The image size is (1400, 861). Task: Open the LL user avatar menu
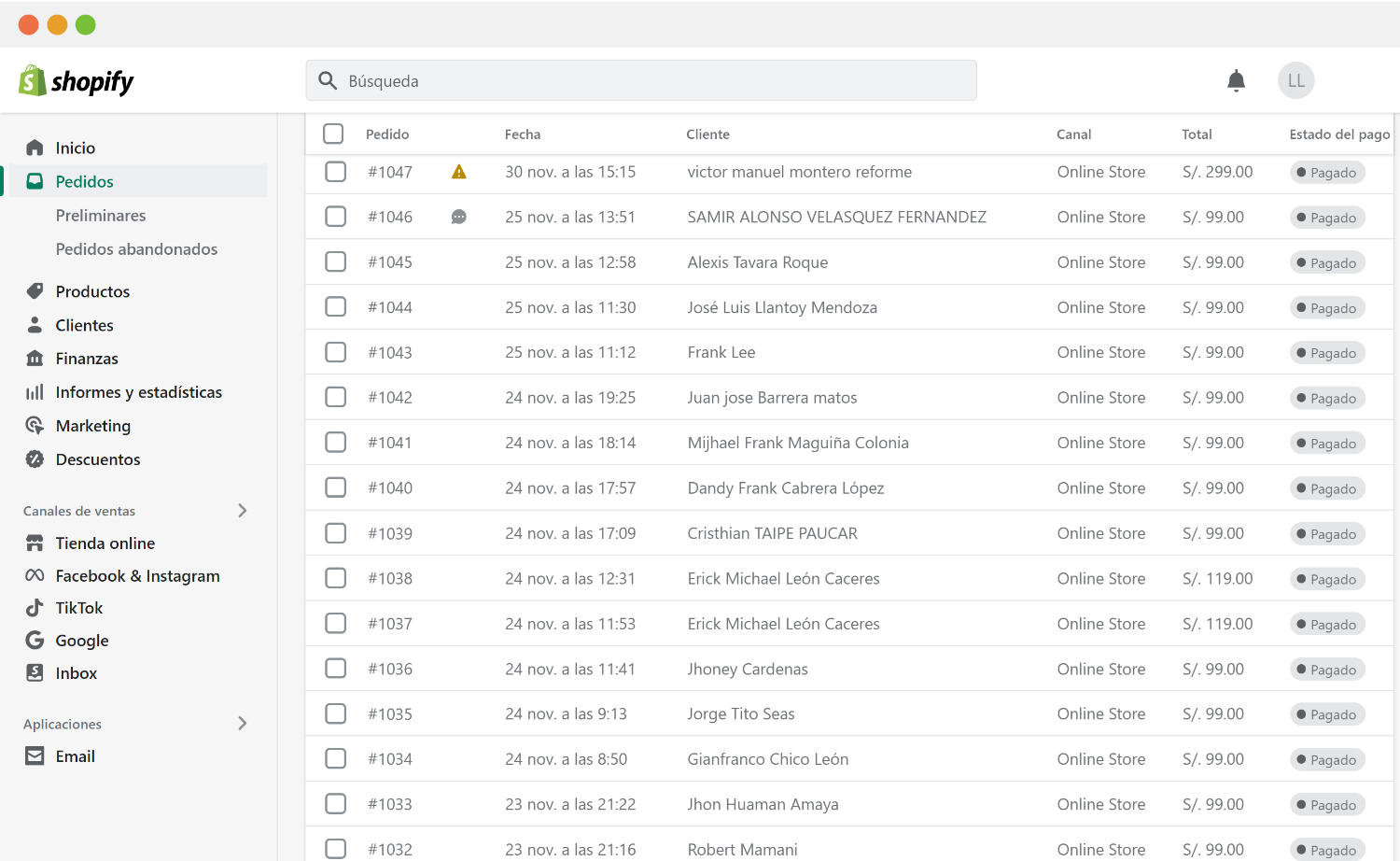(1295, 81)
